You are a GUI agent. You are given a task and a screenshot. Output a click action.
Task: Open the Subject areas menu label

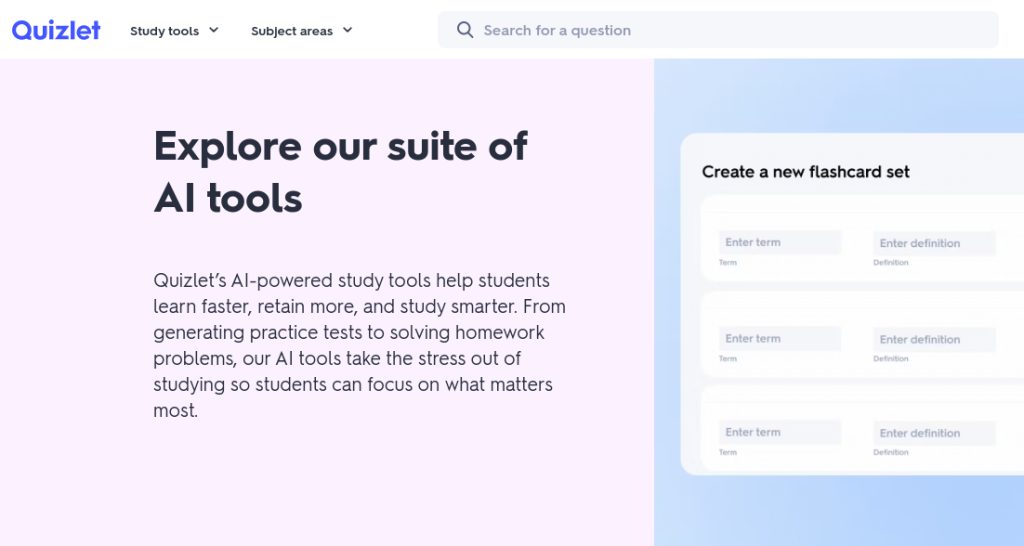tap(291, 31)
